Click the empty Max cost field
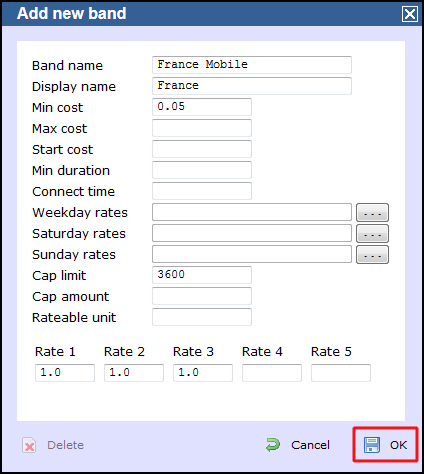 202,128
